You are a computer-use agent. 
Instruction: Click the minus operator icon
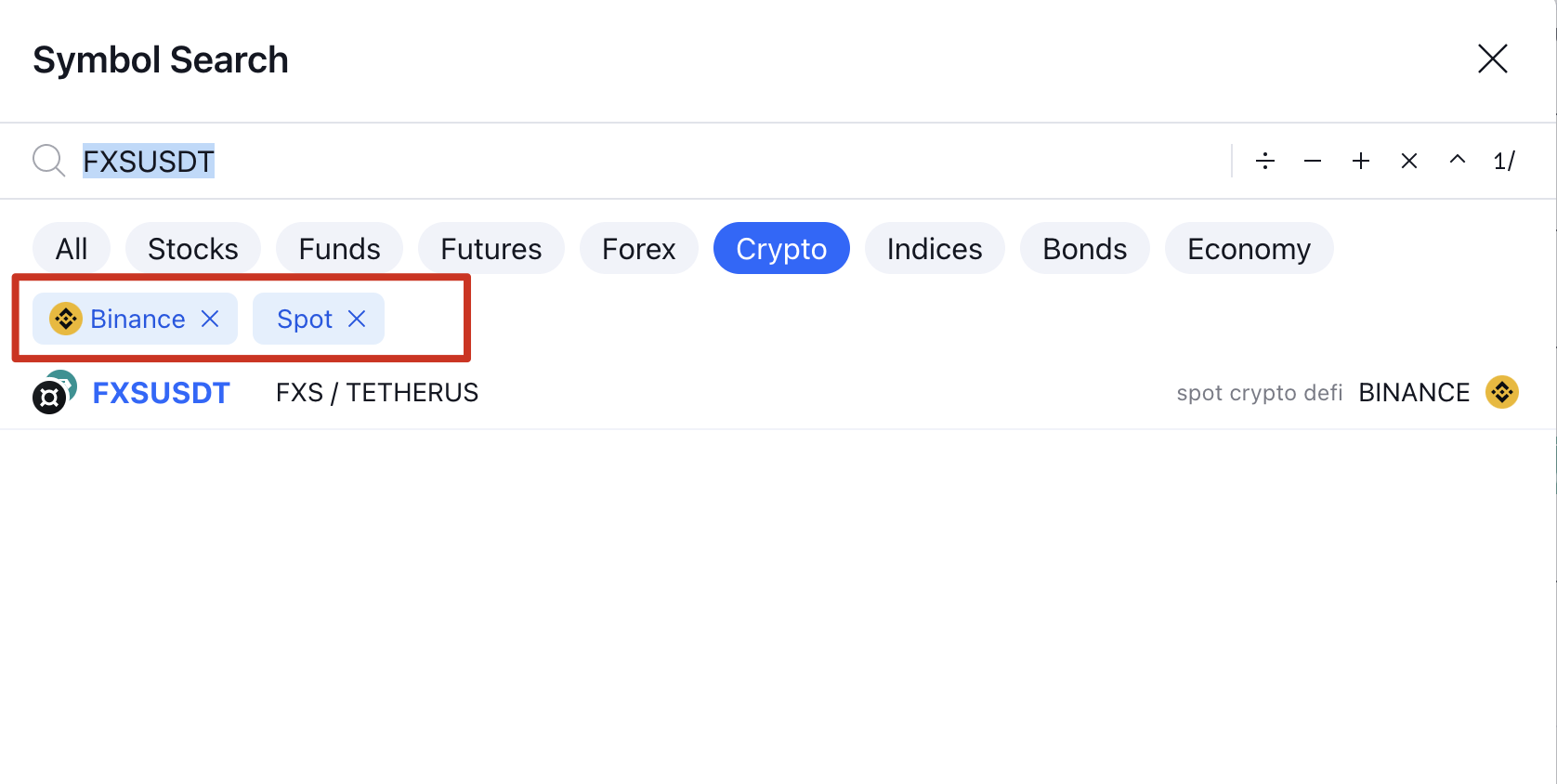[x=1313, y=161]
